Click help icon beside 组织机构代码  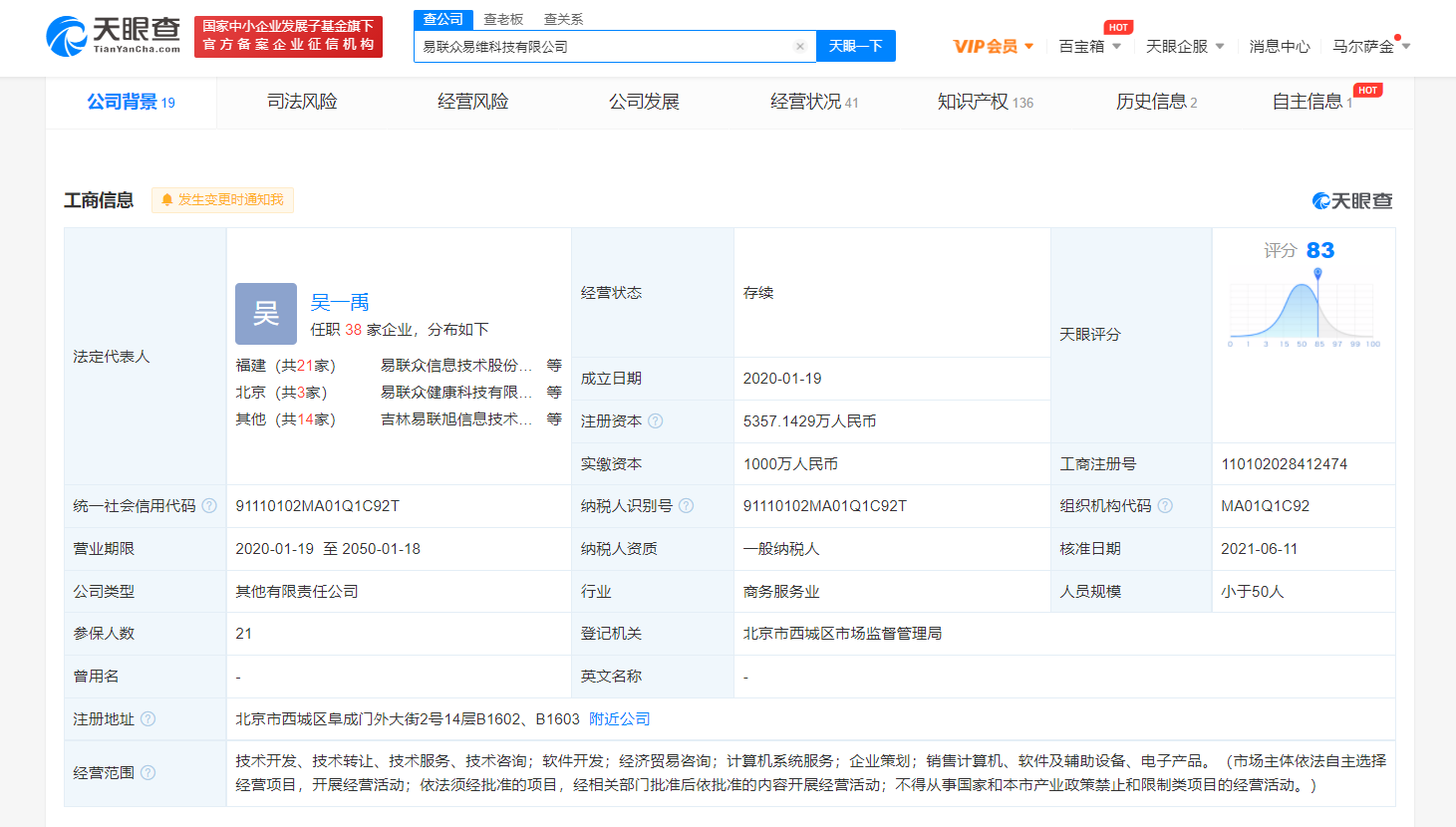1165,506
